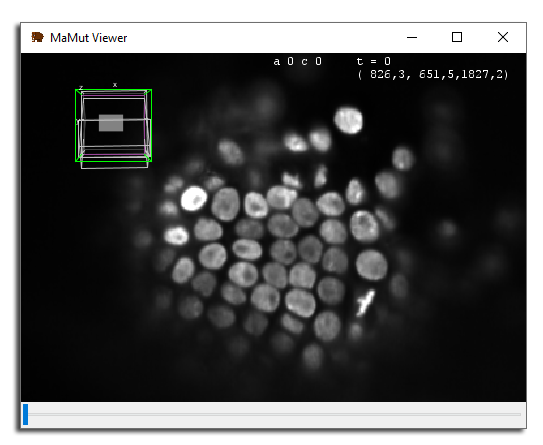Click the 't = 0' timepoint text
The height and width of the screenshot is (445, 543).
pos(374,61)
